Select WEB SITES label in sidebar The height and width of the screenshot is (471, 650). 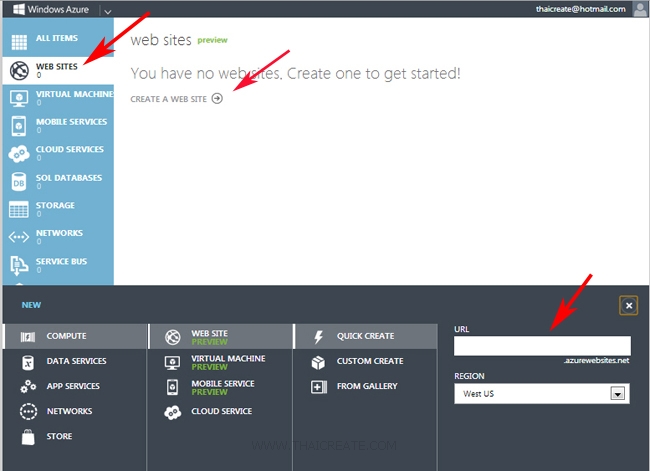57,66
